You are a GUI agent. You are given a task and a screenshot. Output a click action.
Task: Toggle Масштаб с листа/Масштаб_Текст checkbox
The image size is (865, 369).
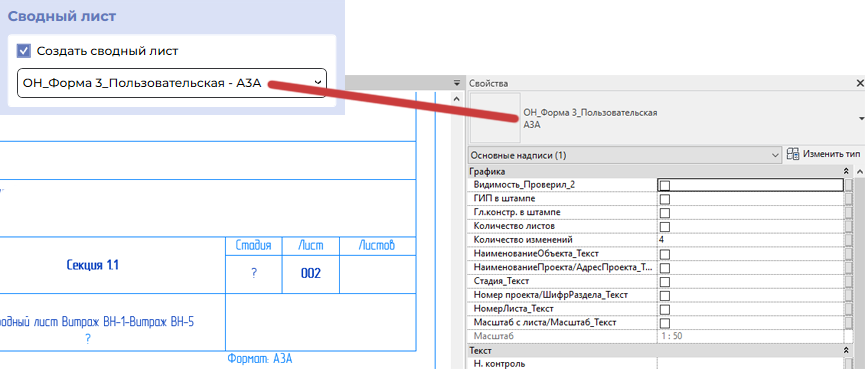(665, 323)
